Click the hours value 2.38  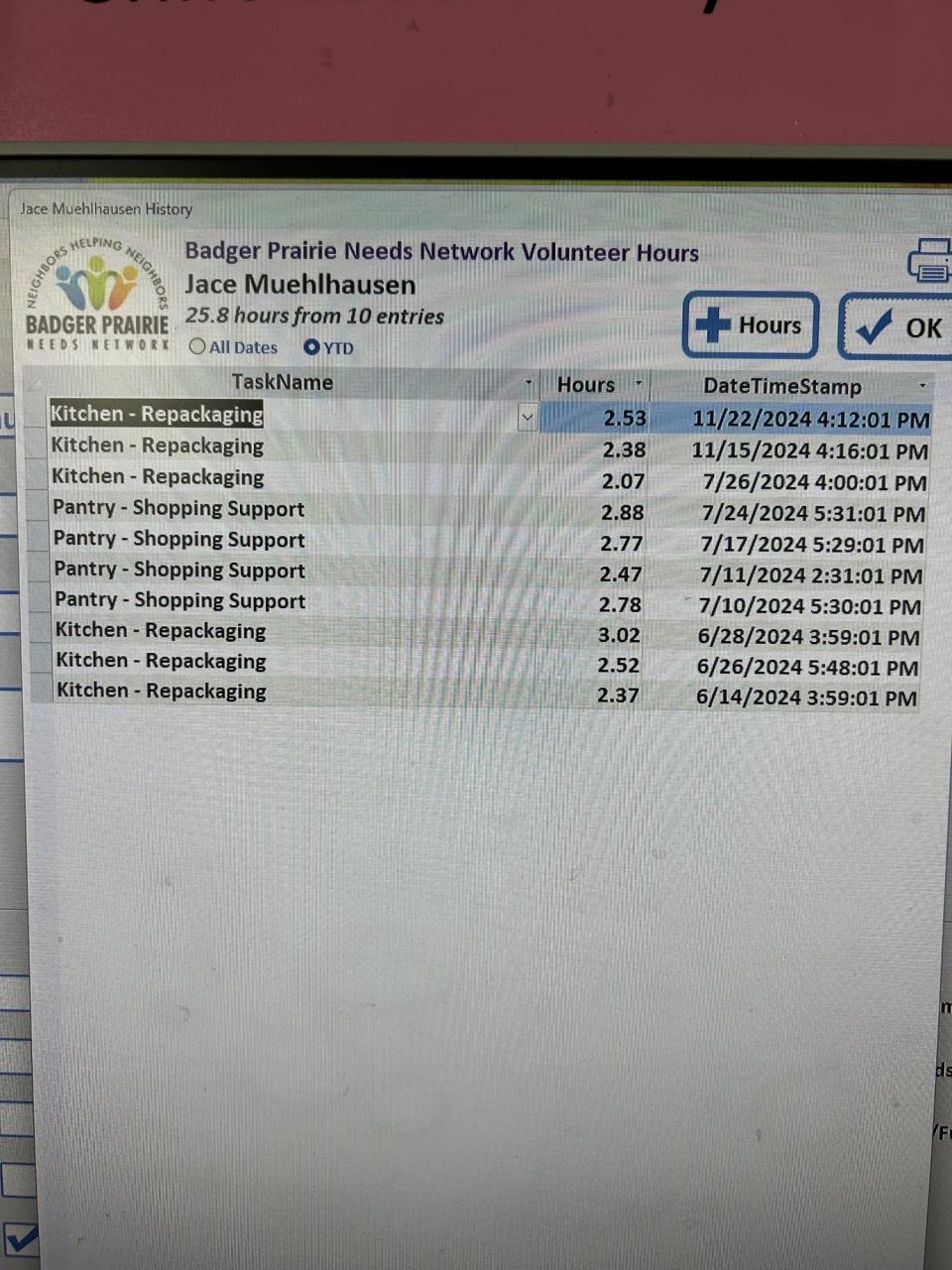click(x=624, y=449)
